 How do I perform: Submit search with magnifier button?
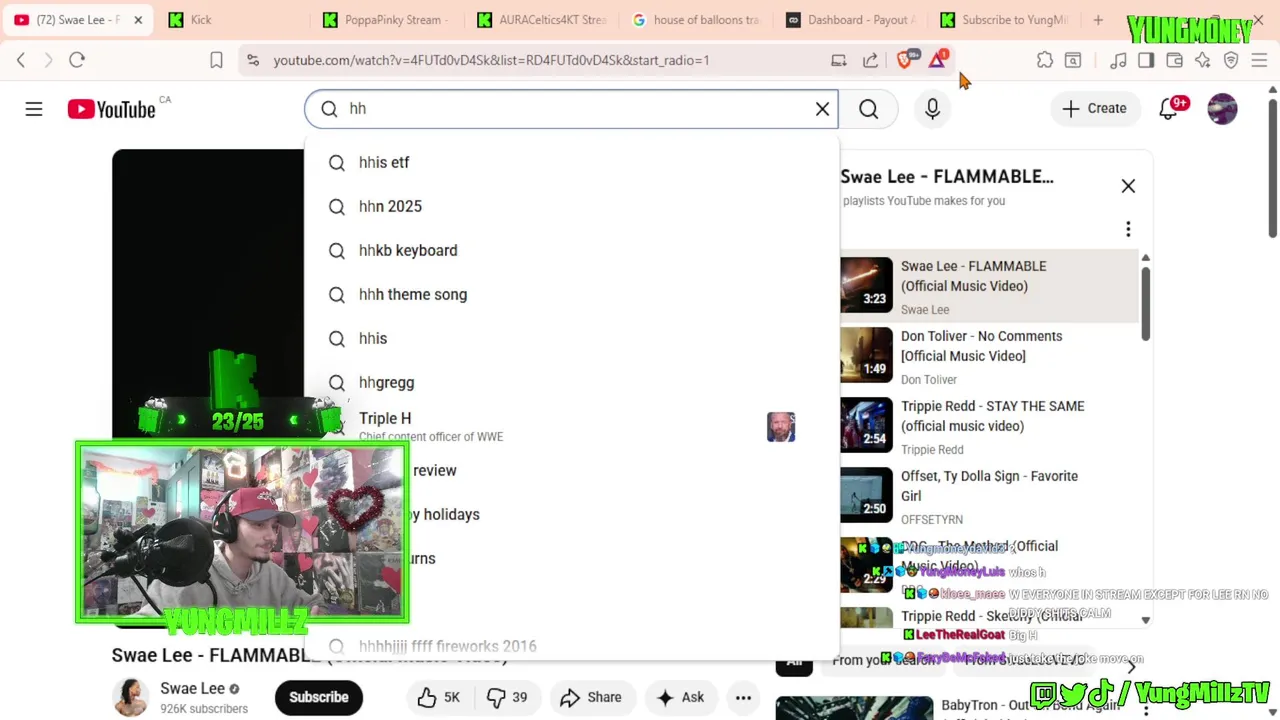(x=868, y=109)
